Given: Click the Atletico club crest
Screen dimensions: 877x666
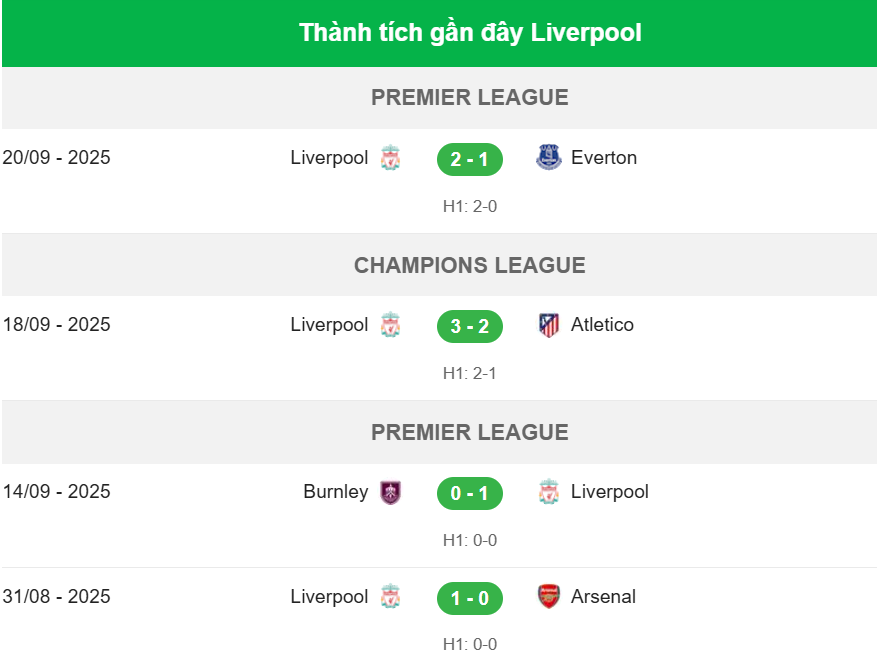Looking at the screenshot, I should [x=549, y=325].
